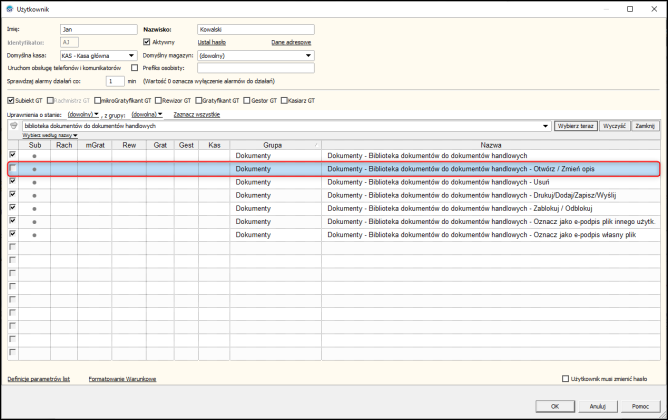Screen dimensions: 668x420
Task: Expand the 'Uprawnienia o stanie' (dowolny) dropdown
Action: coord(83,114)
